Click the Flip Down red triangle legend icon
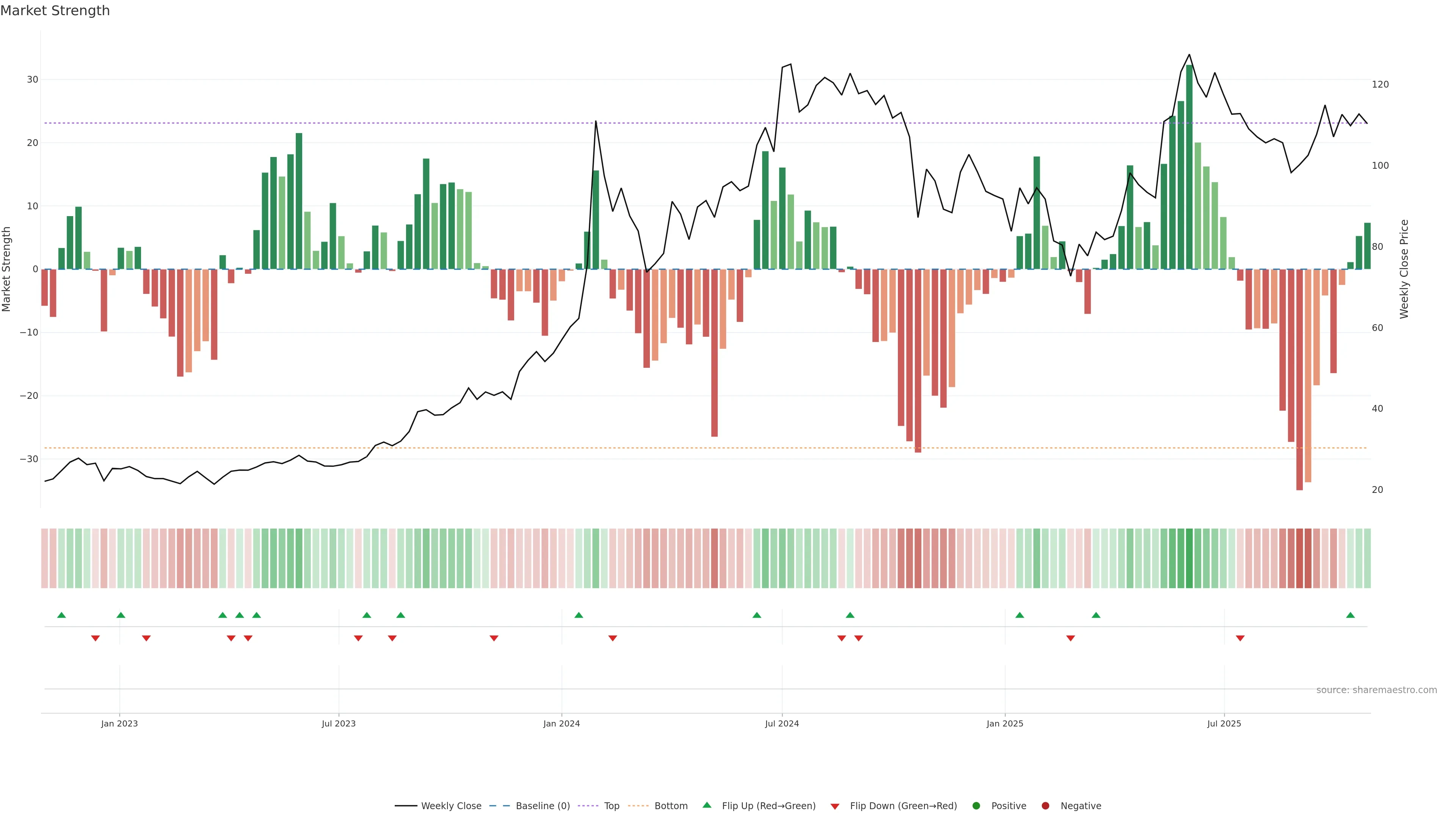Image resolution: width=1456 pixels, height=819 pixels. [835, 806]
